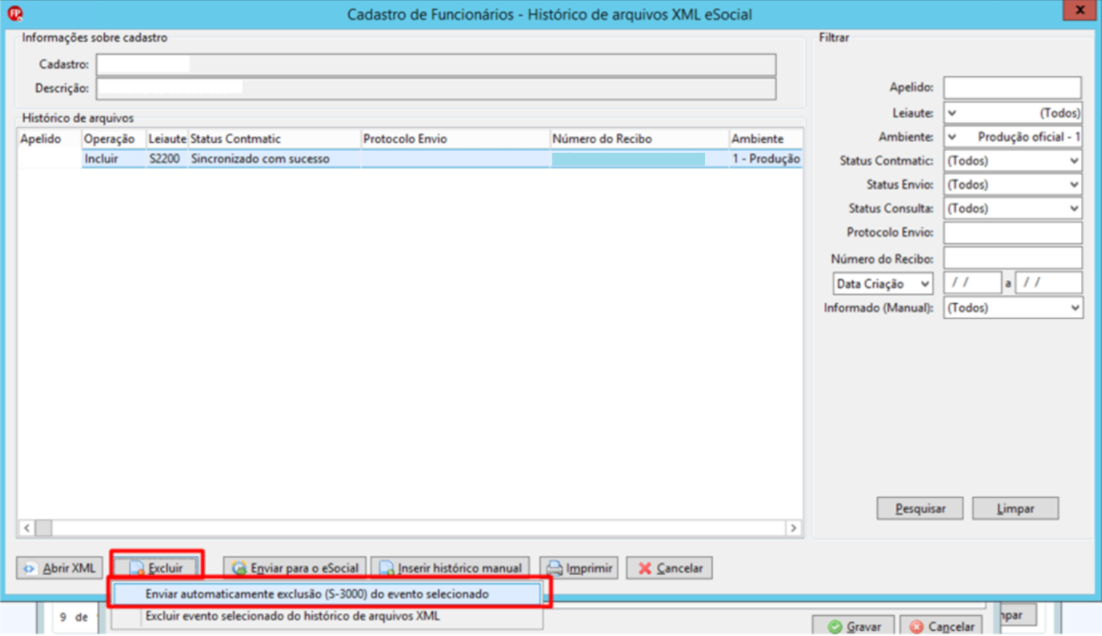The width and height of the screenshot is (1102, 636).
Task: Click the Ambiente column header
Action: coord(766,138)
